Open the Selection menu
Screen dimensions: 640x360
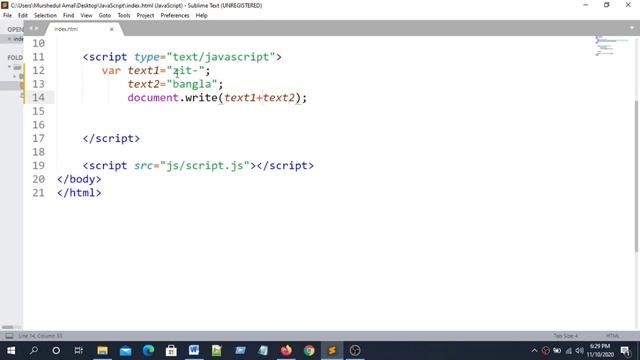(45, 16)
